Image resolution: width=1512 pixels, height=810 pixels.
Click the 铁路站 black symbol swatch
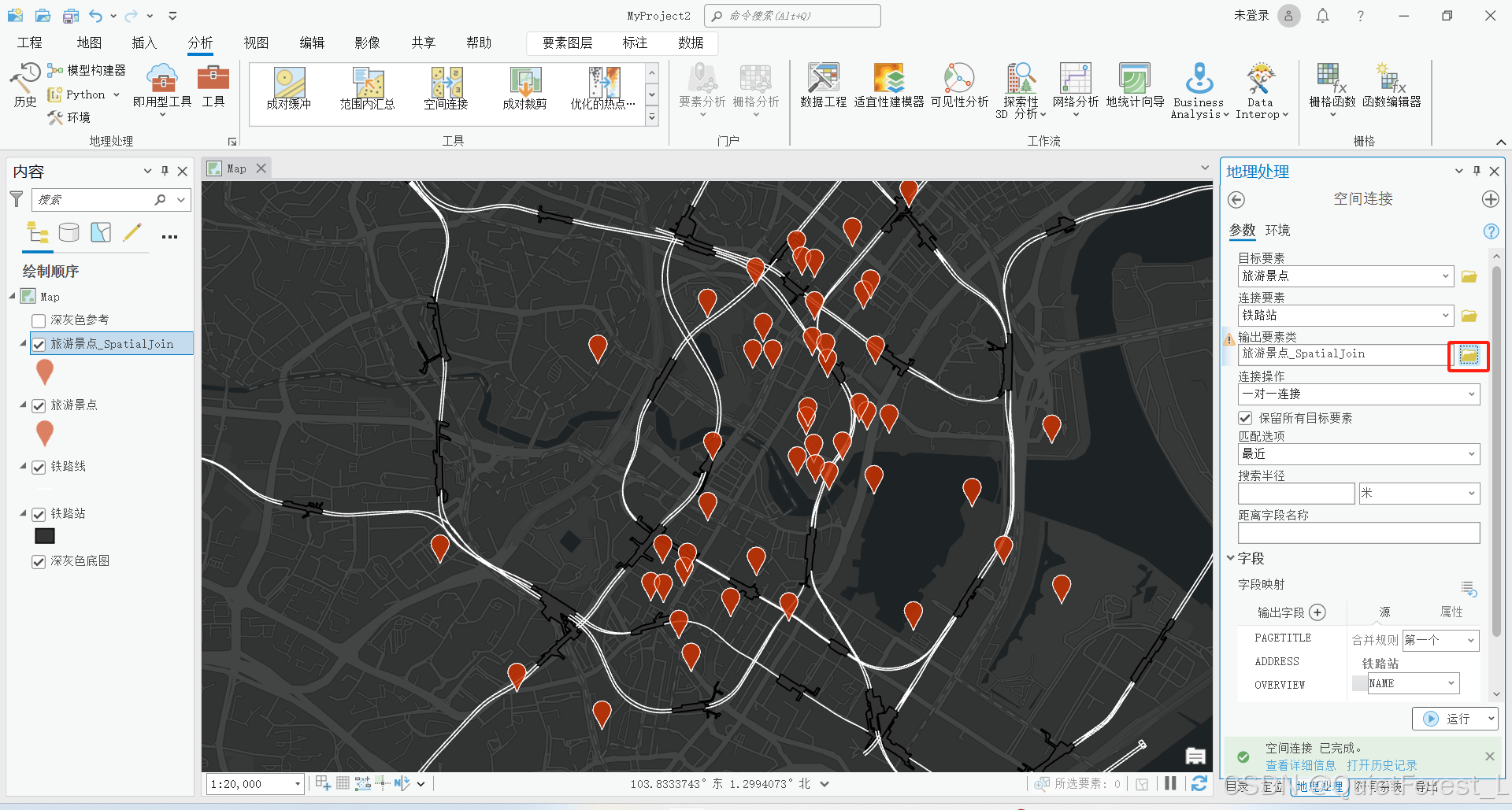[x=45, y=536]
